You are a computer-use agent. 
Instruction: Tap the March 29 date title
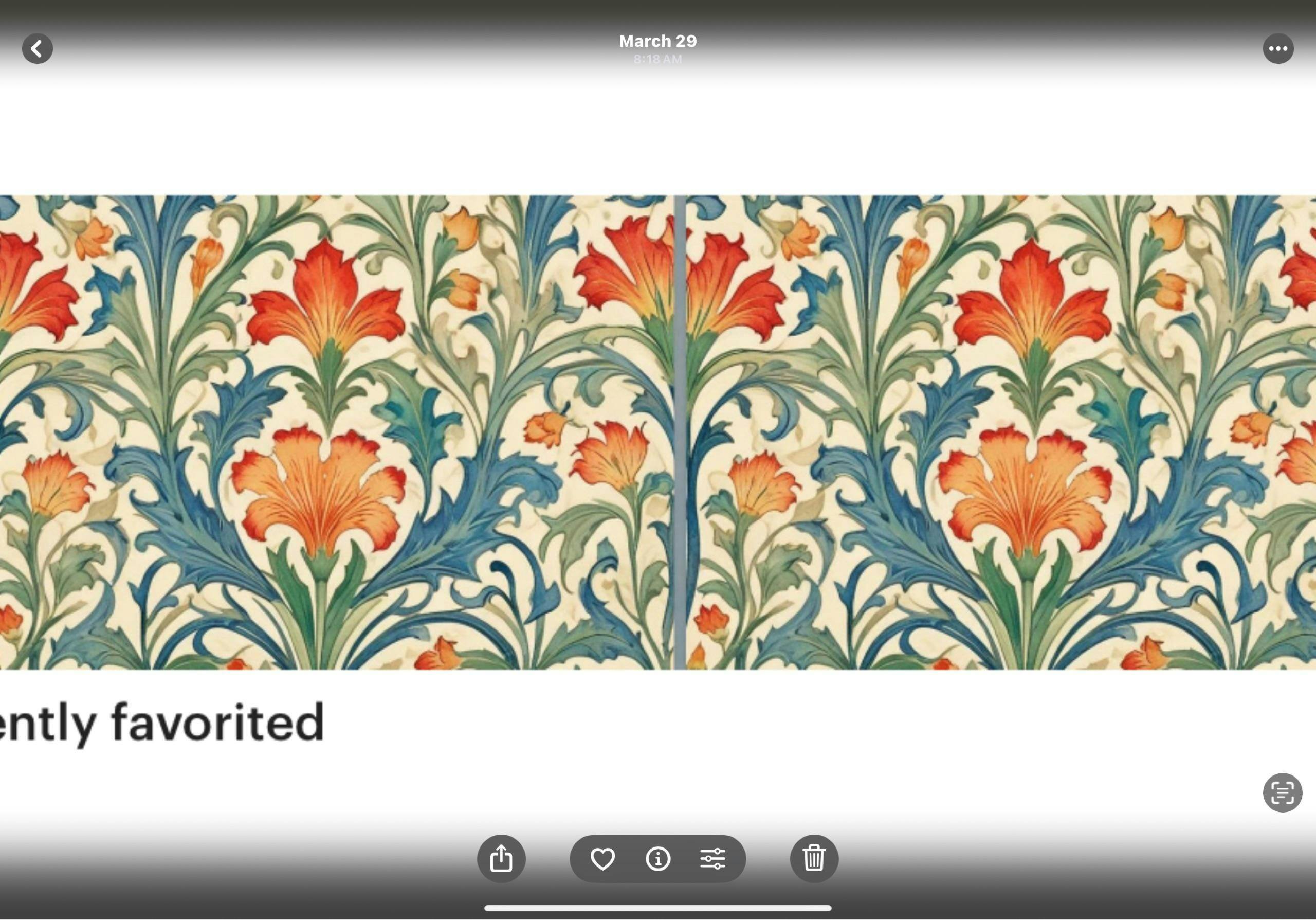[658, 41]
